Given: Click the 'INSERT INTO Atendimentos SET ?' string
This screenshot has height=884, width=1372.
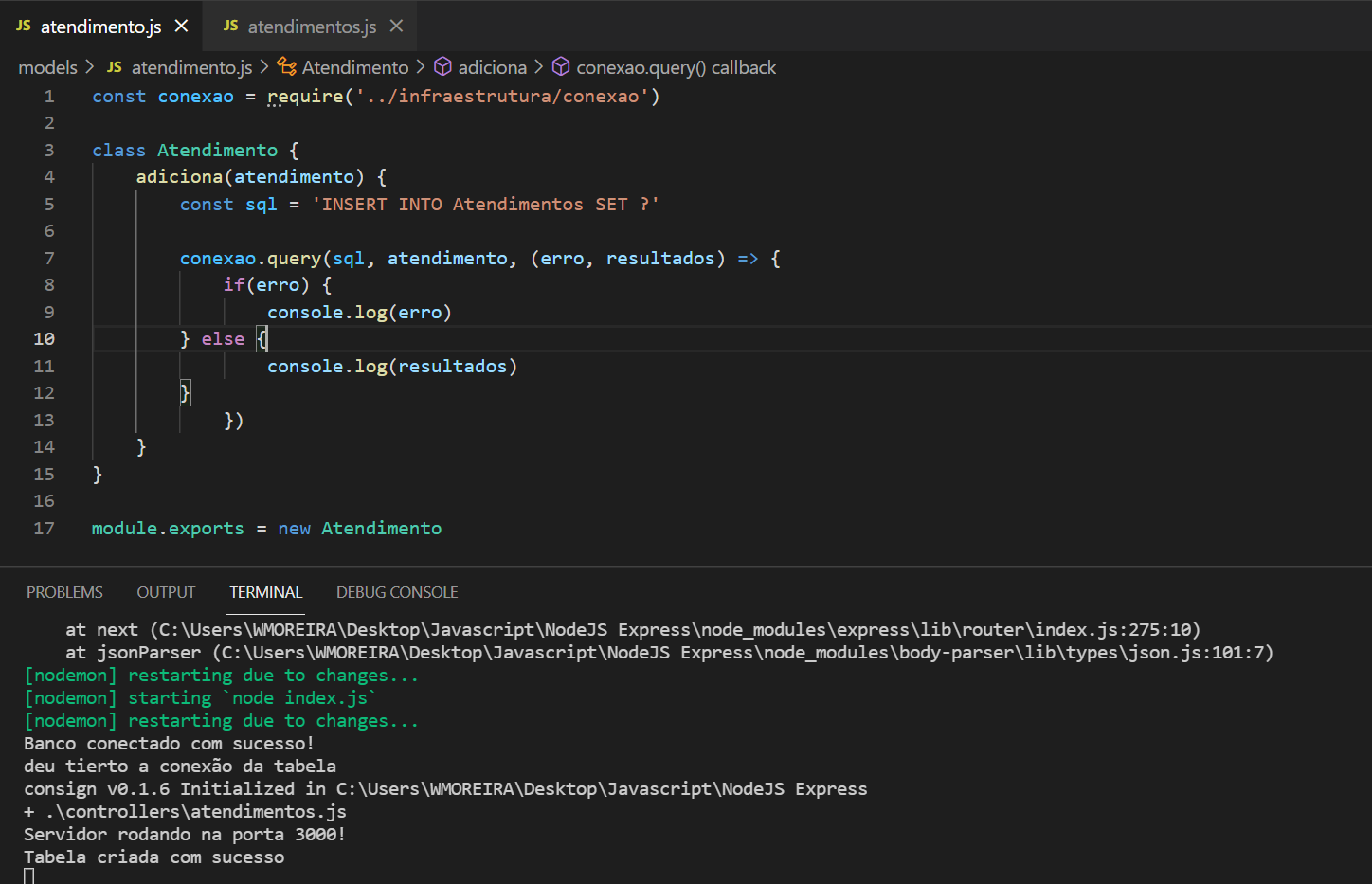Looking at the screenshot, I should pyautogui.click(x=485, y=205).
